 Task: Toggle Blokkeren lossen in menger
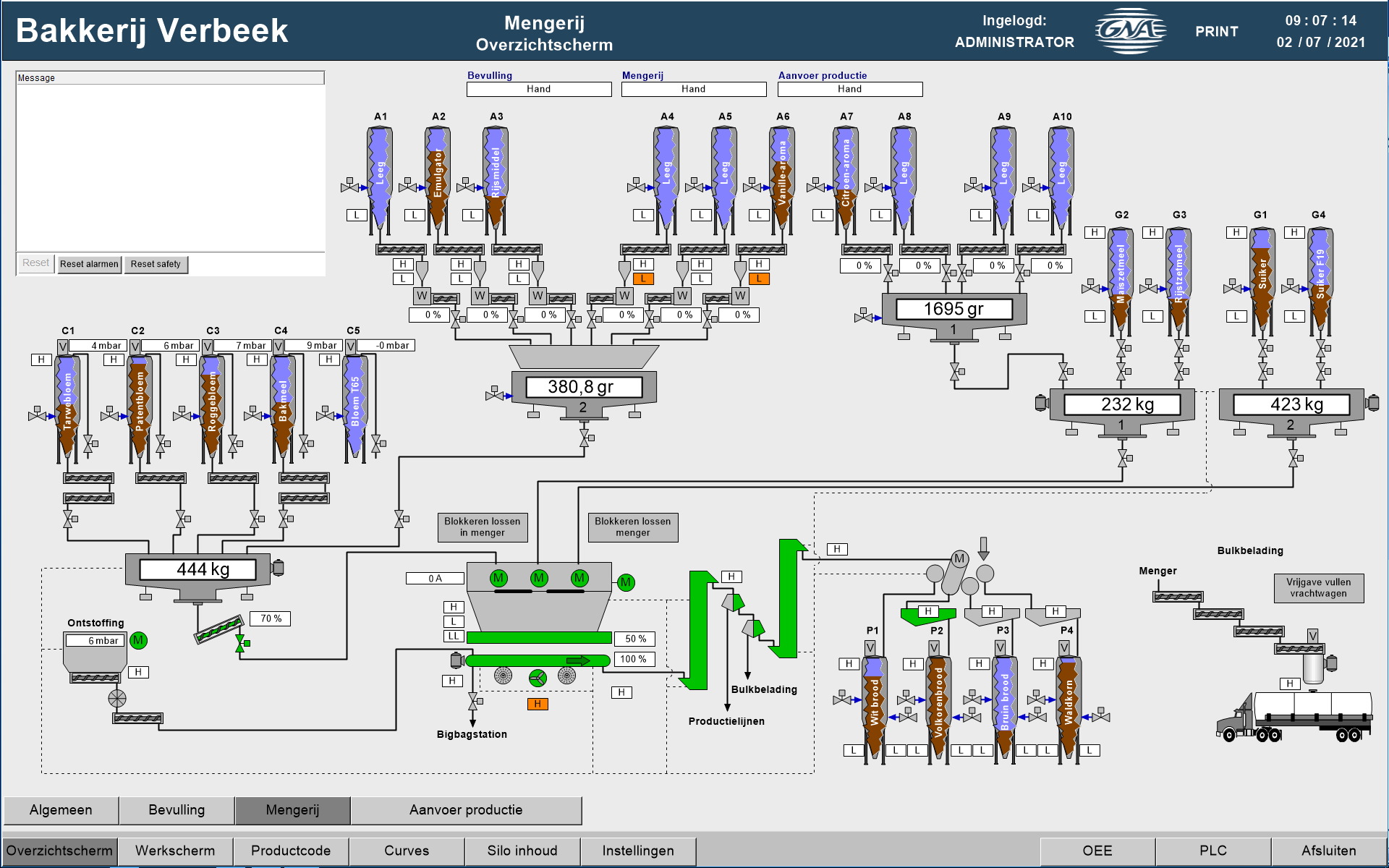[483, 527]
